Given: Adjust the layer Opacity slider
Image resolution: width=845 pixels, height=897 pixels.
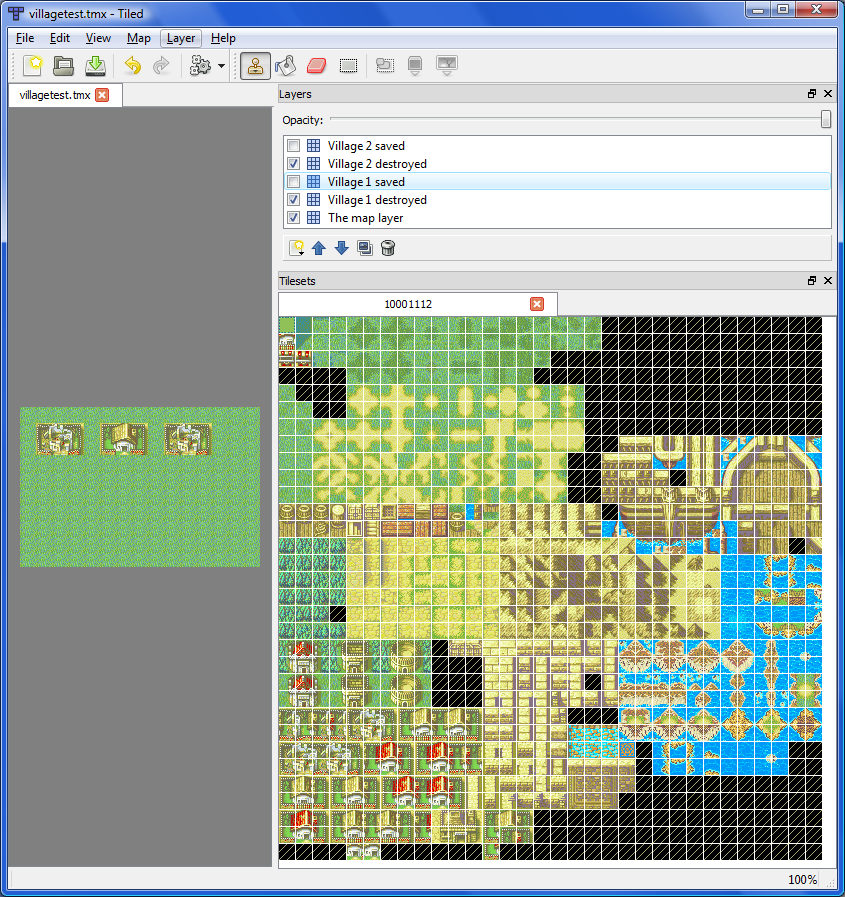Looking at the screenshot, I should [x=826, y=119].
